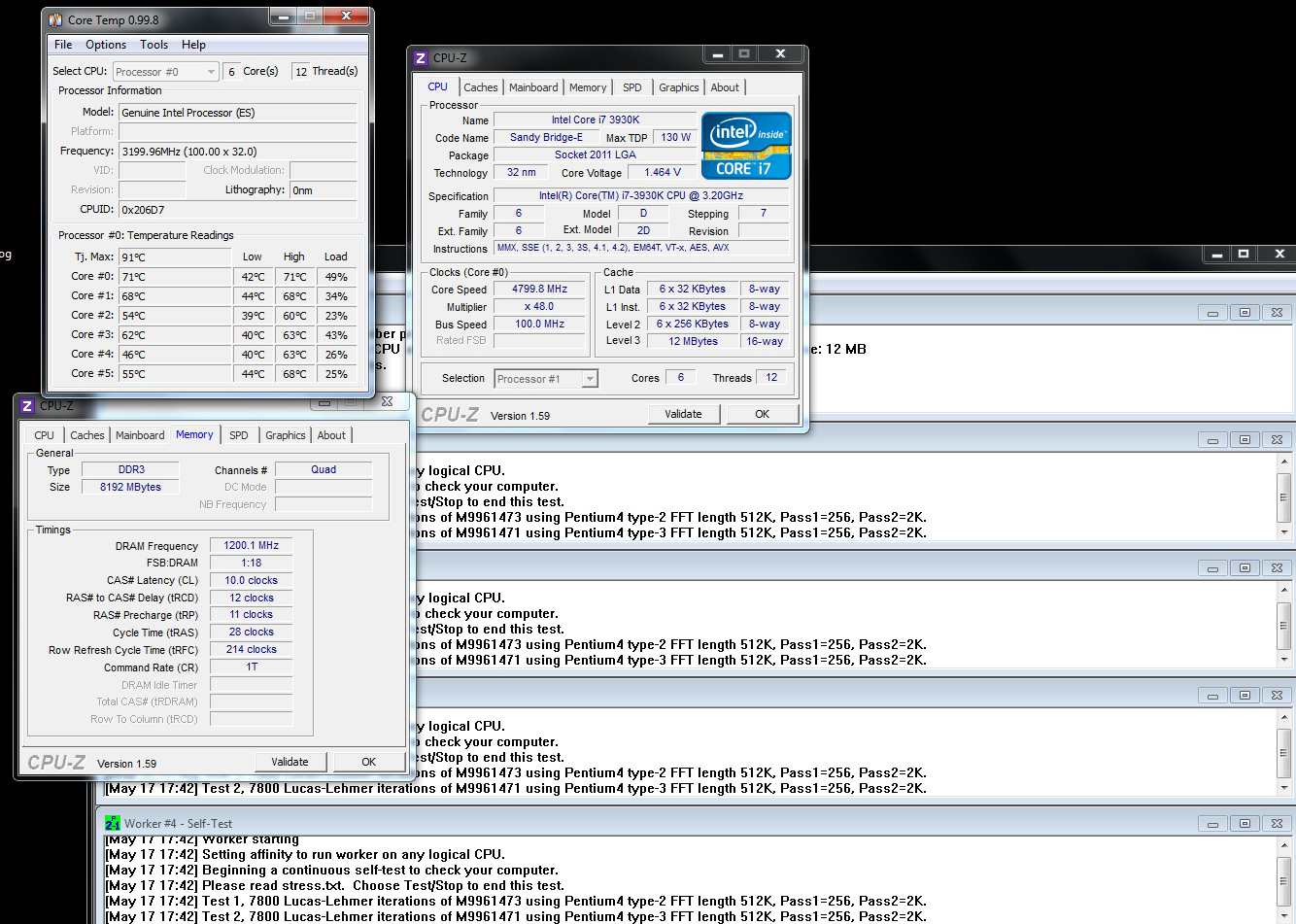
Task: Click the Core #2 current temperature reading
Action: [x=175, y=316]
